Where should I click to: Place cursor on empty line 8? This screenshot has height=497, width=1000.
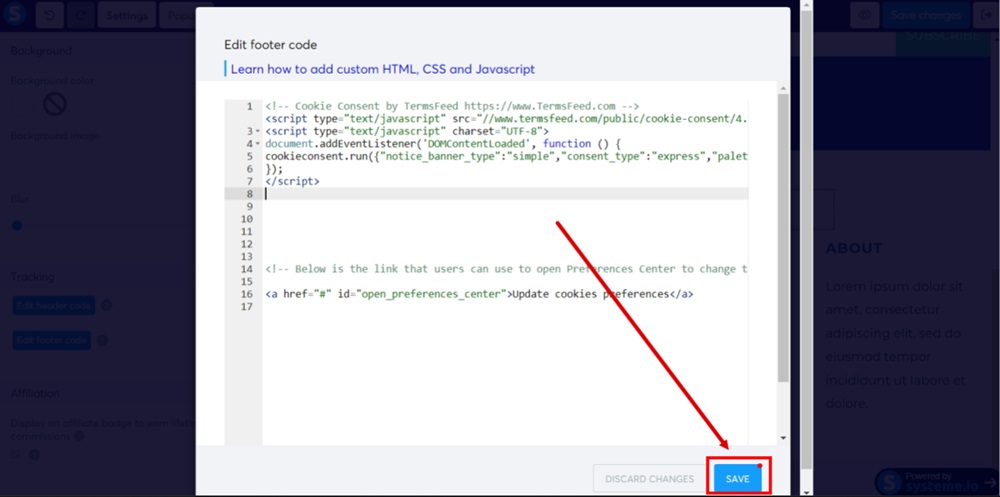pyautogui.click(x=506, y=194)
